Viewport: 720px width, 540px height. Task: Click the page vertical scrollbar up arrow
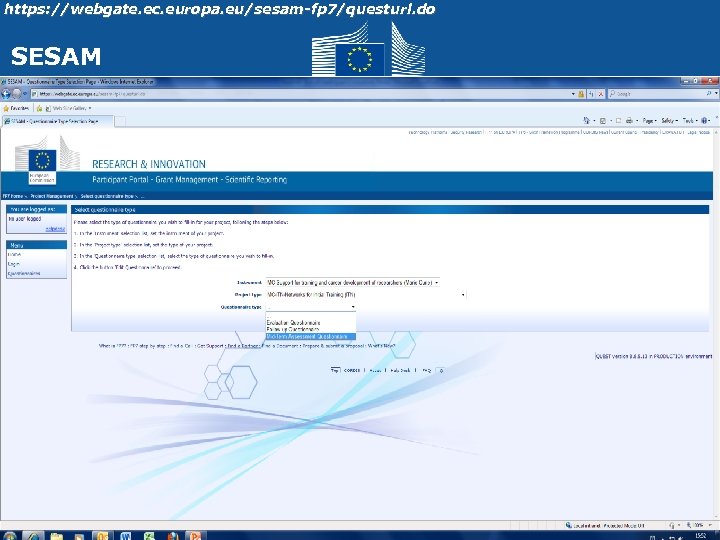(716, 131)
